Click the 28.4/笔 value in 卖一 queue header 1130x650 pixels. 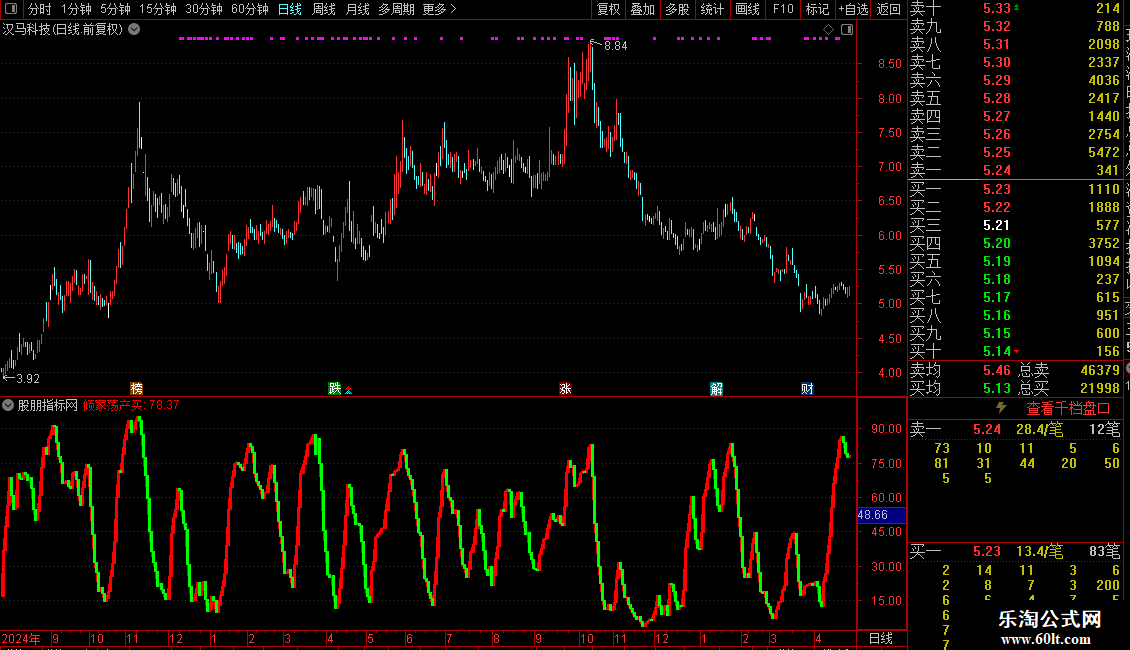(x=1039, y=429)
